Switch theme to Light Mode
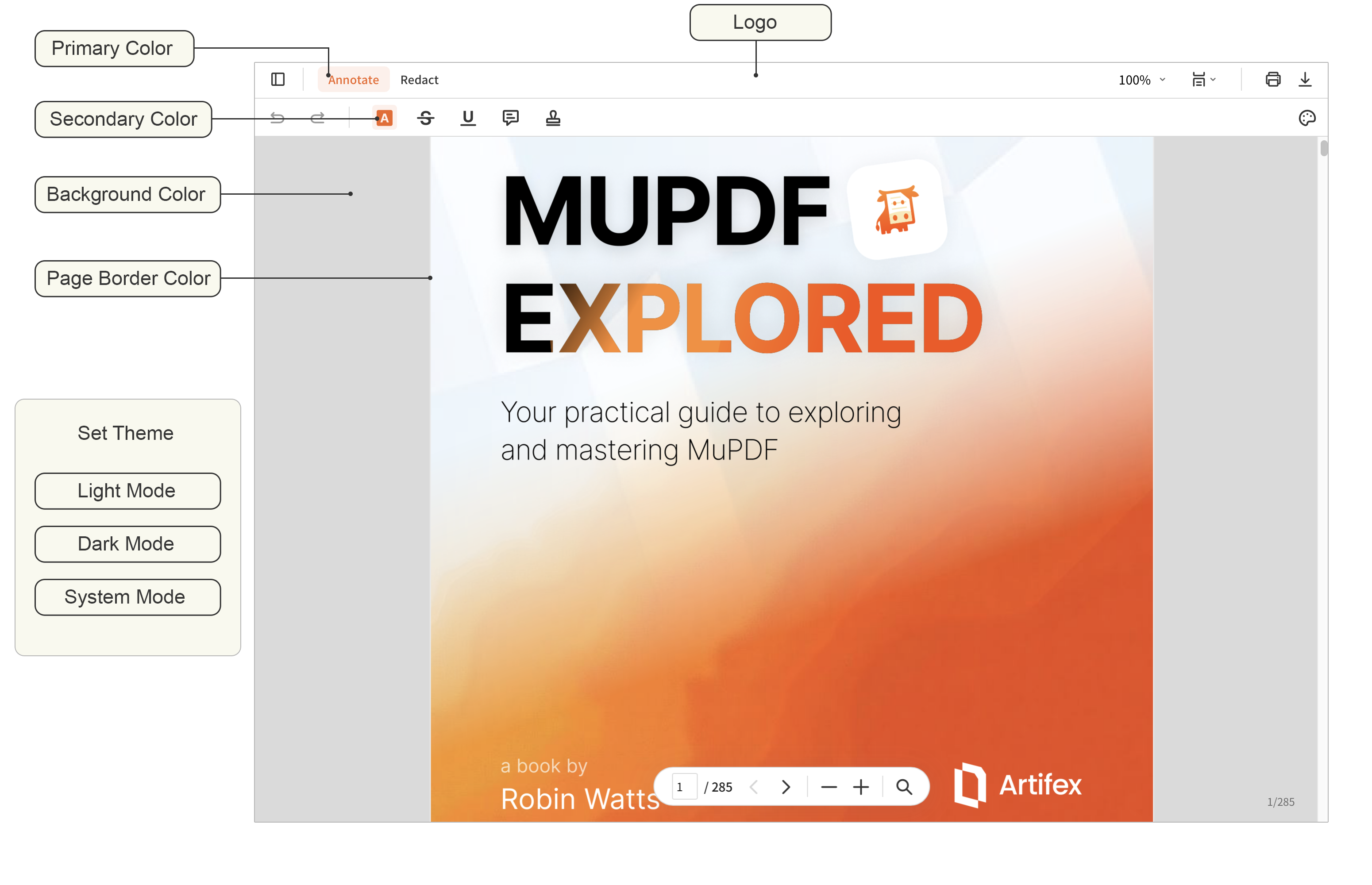The image size is (1372, 885). (x=127, y=491)
